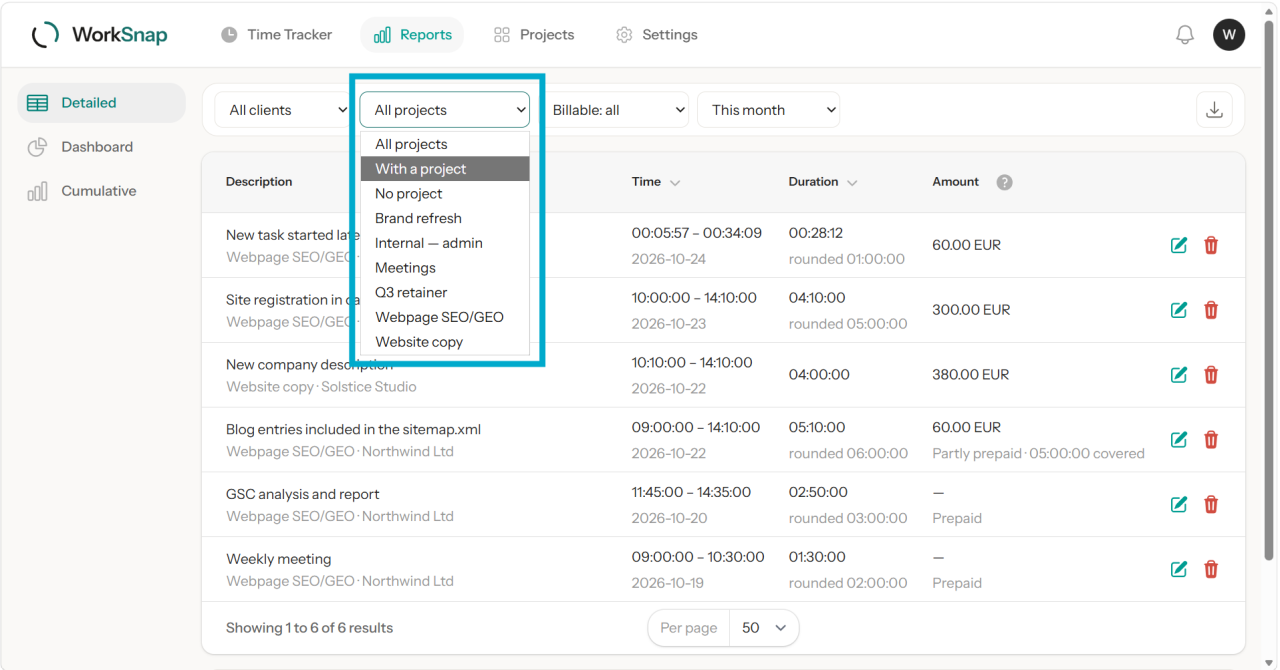The image size is (1280, 670).
Task: Delete the Blog entries sitemap.xml entry
Action: click(x=1211, y=440)
